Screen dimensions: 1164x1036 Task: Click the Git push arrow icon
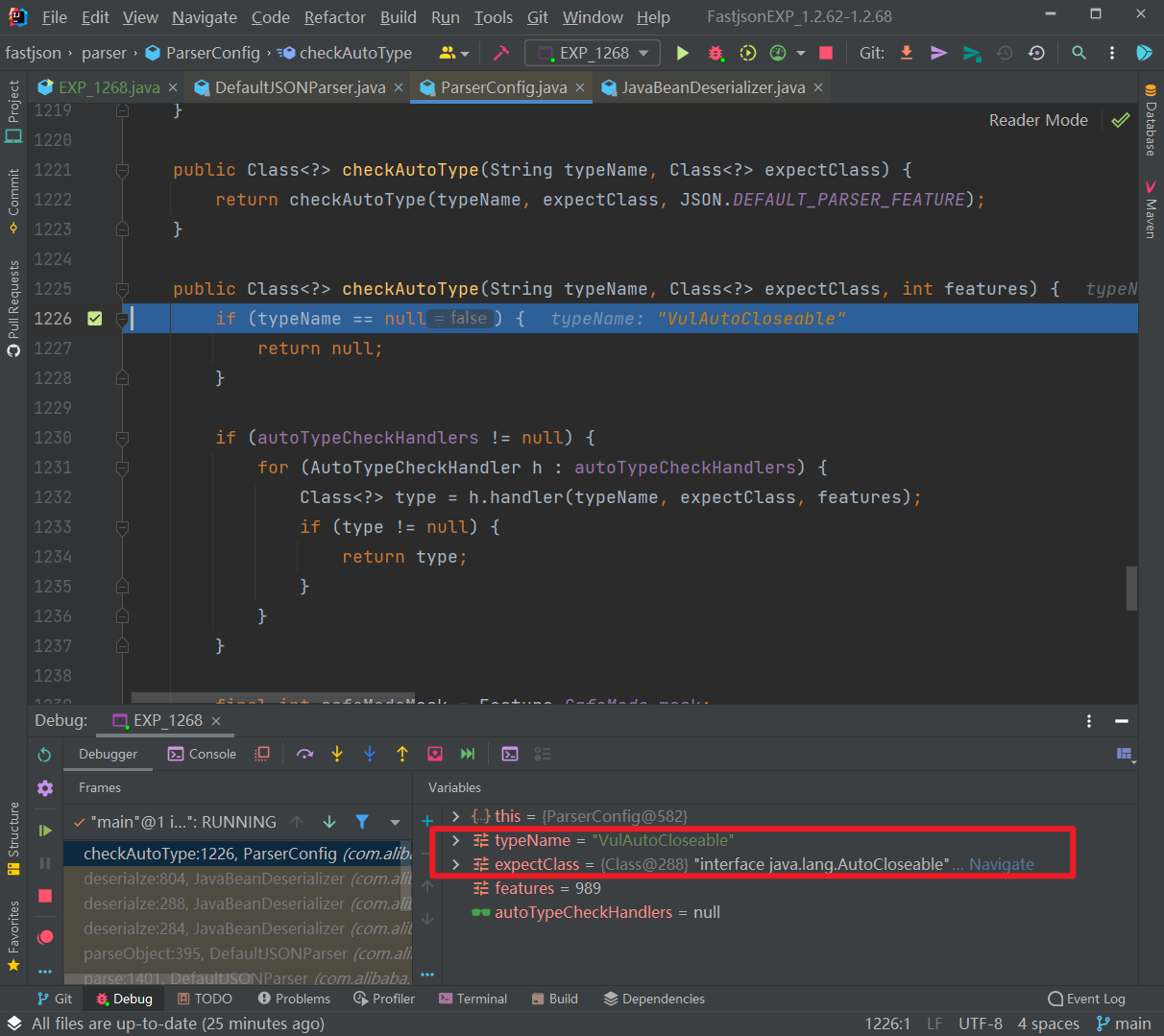point(938,53)
